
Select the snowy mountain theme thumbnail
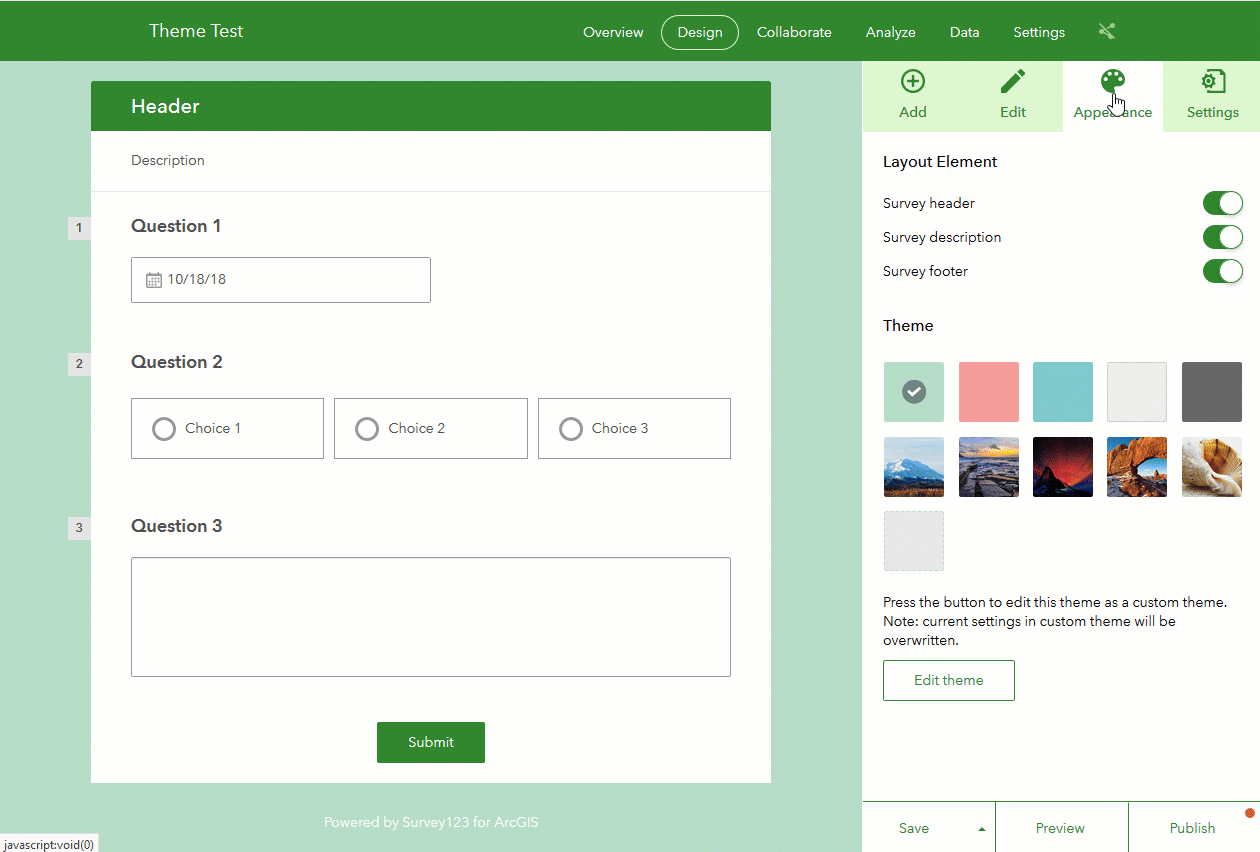point(914,467)
